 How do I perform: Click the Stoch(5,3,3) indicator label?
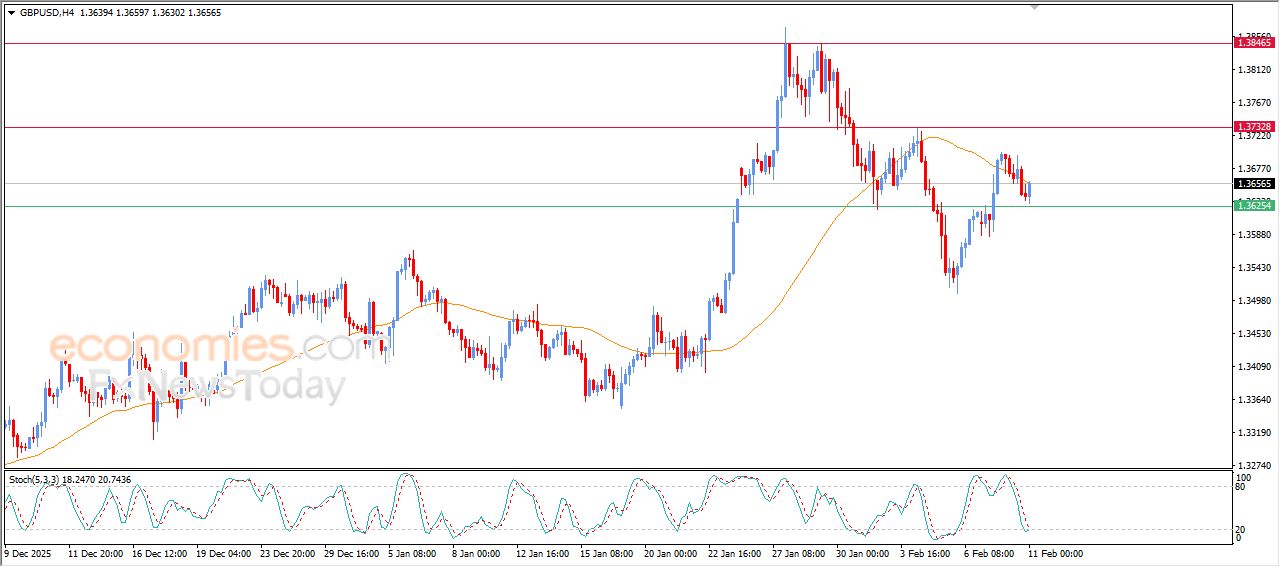point(34,480)
